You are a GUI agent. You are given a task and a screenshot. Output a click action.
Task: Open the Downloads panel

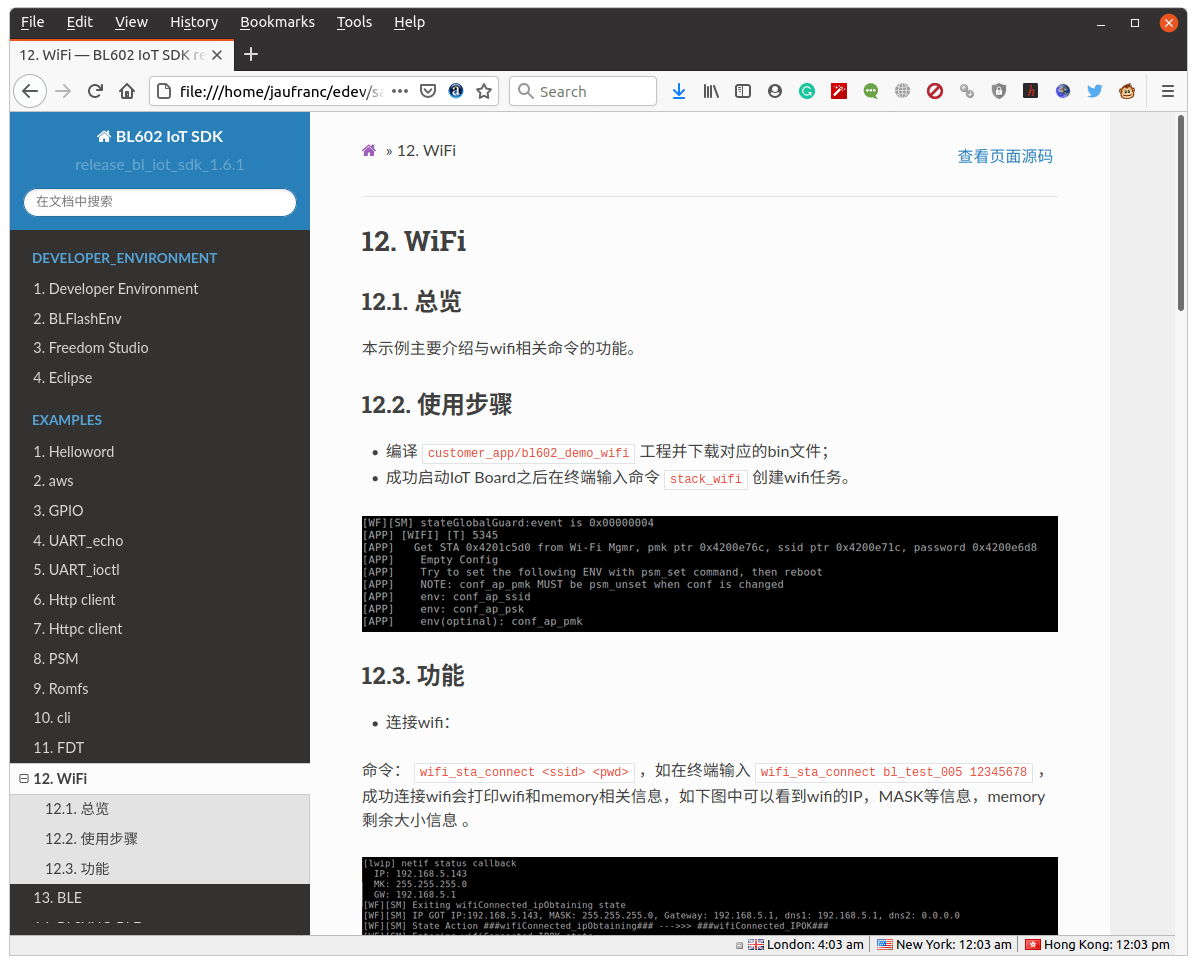click(x=679, y=92)
